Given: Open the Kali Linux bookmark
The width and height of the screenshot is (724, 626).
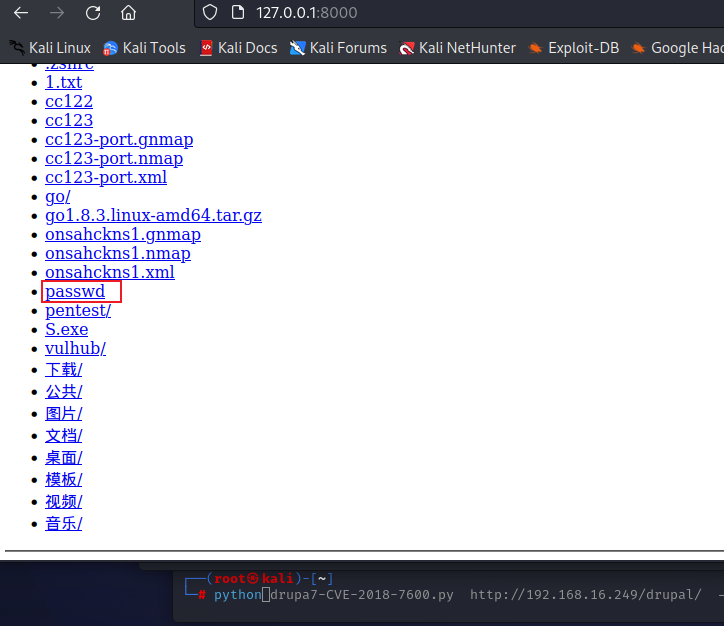Looking at the screenshot, I should [x=50, y=48].
